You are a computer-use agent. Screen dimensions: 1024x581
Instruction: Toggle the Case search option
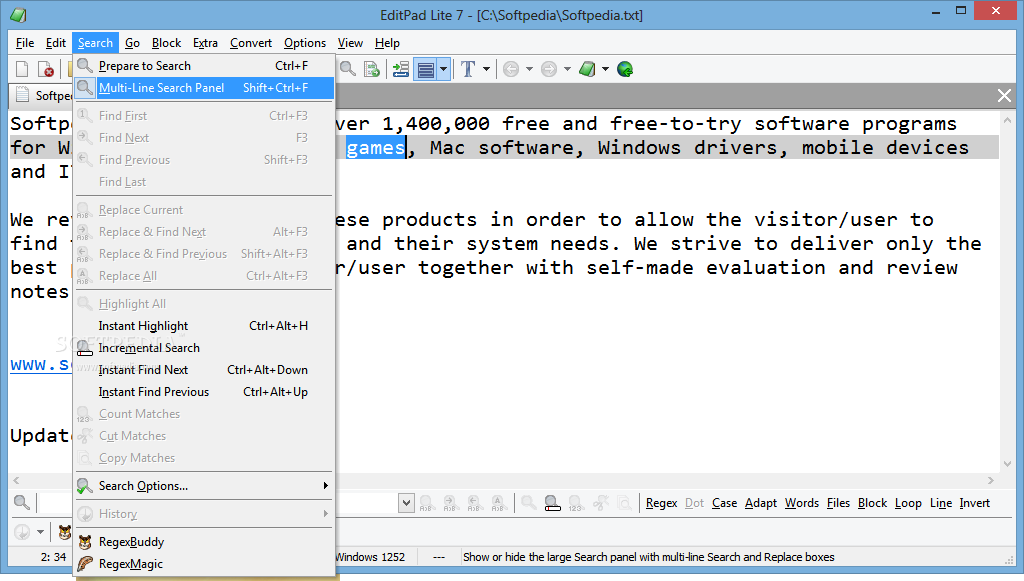pos(724,503)
